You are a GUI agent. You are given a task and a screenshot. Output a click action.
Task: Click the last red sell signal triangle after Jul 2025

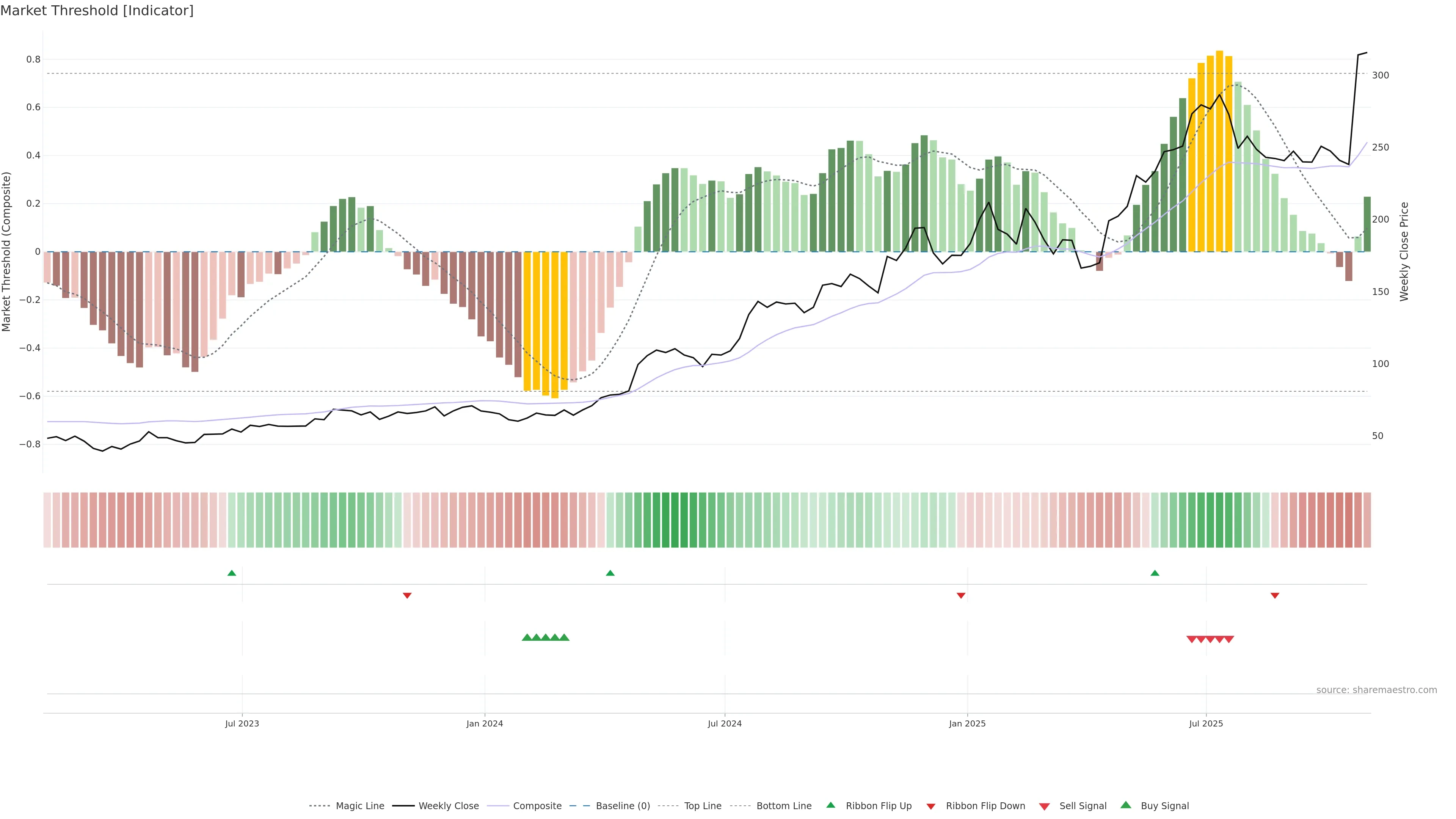click(x=1229, y=639)
